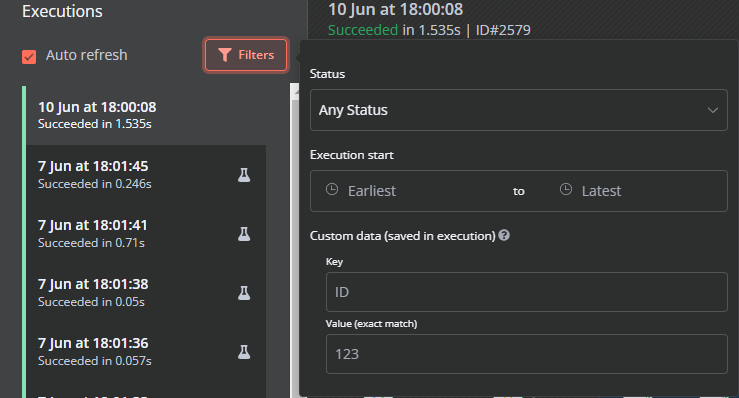This screenshot has height=398, width=739.
Task: Focus the custom data Key input
Action: coord(526,292)
